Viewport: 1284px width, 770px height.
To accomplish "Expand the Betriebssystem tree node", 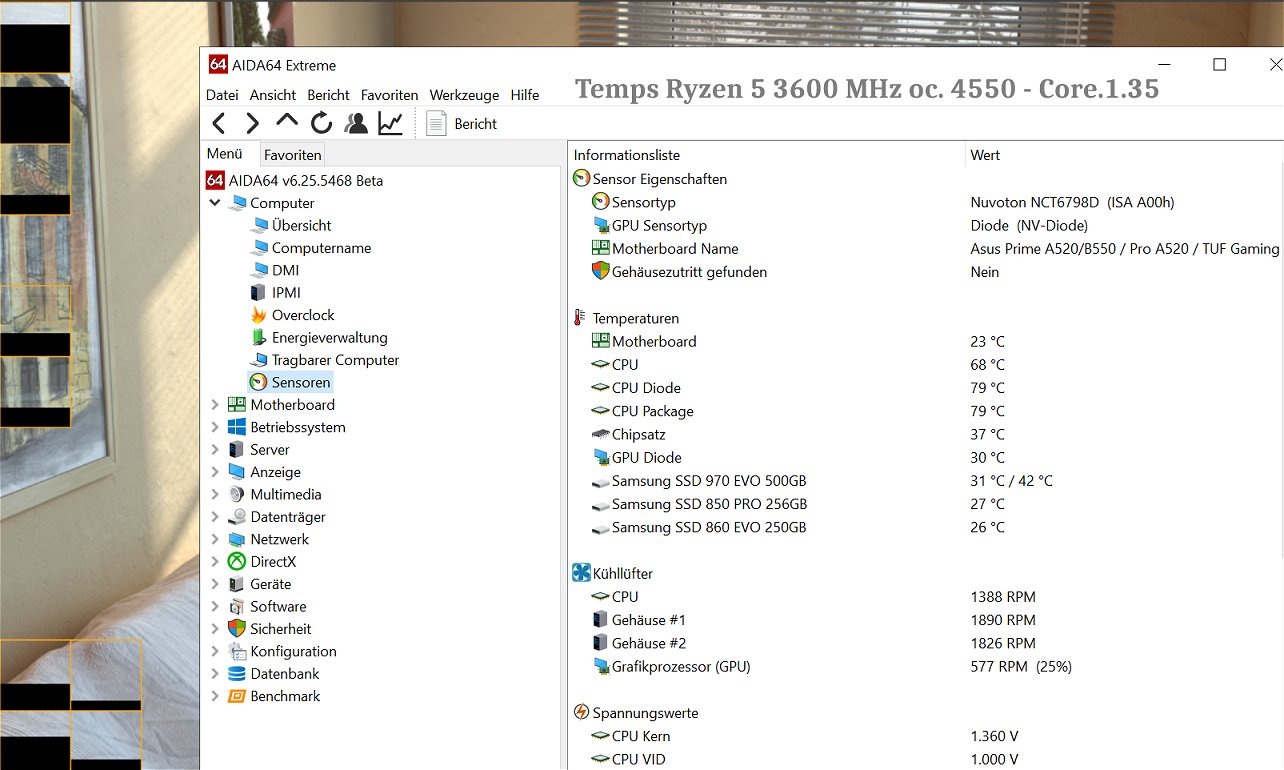I will (x=215, y=427).
